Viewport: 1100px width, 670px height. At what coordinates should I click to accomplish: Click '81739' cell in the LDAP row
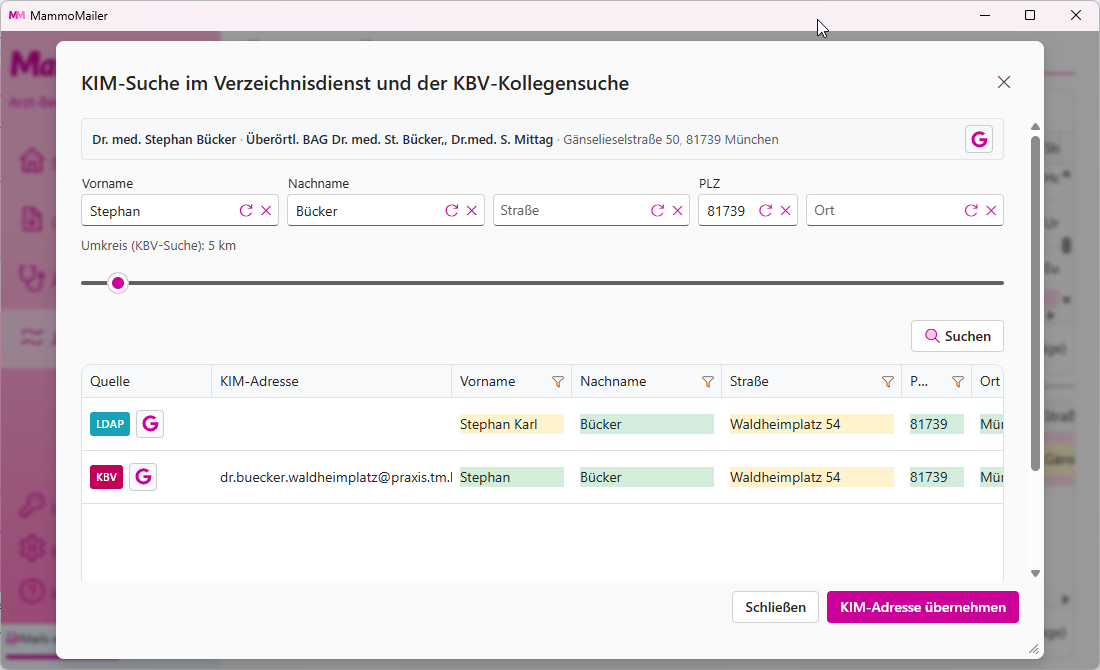(x=937, y=424)
